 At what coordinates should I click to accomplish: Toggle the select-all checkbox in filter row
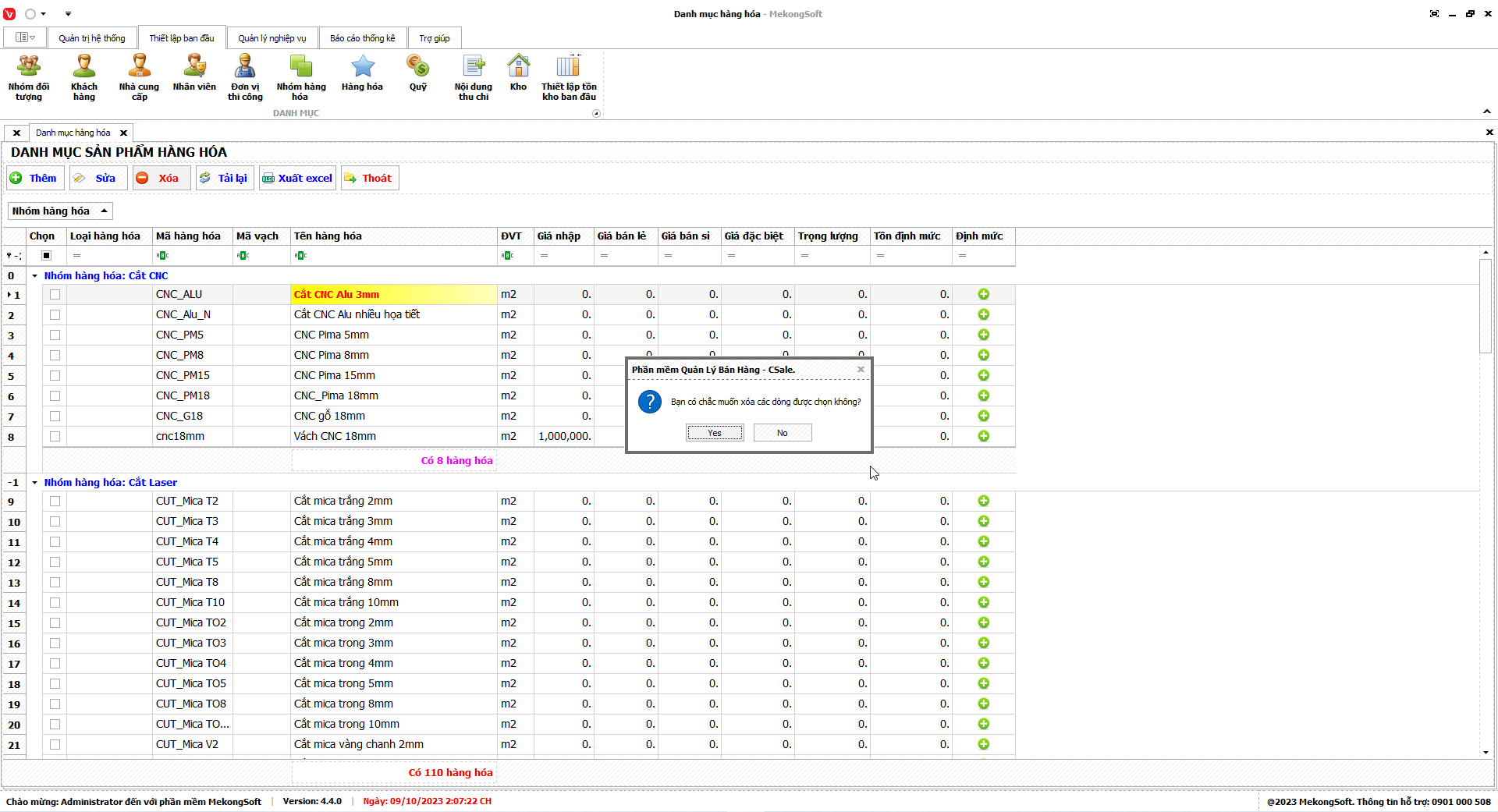click(47, 256)
